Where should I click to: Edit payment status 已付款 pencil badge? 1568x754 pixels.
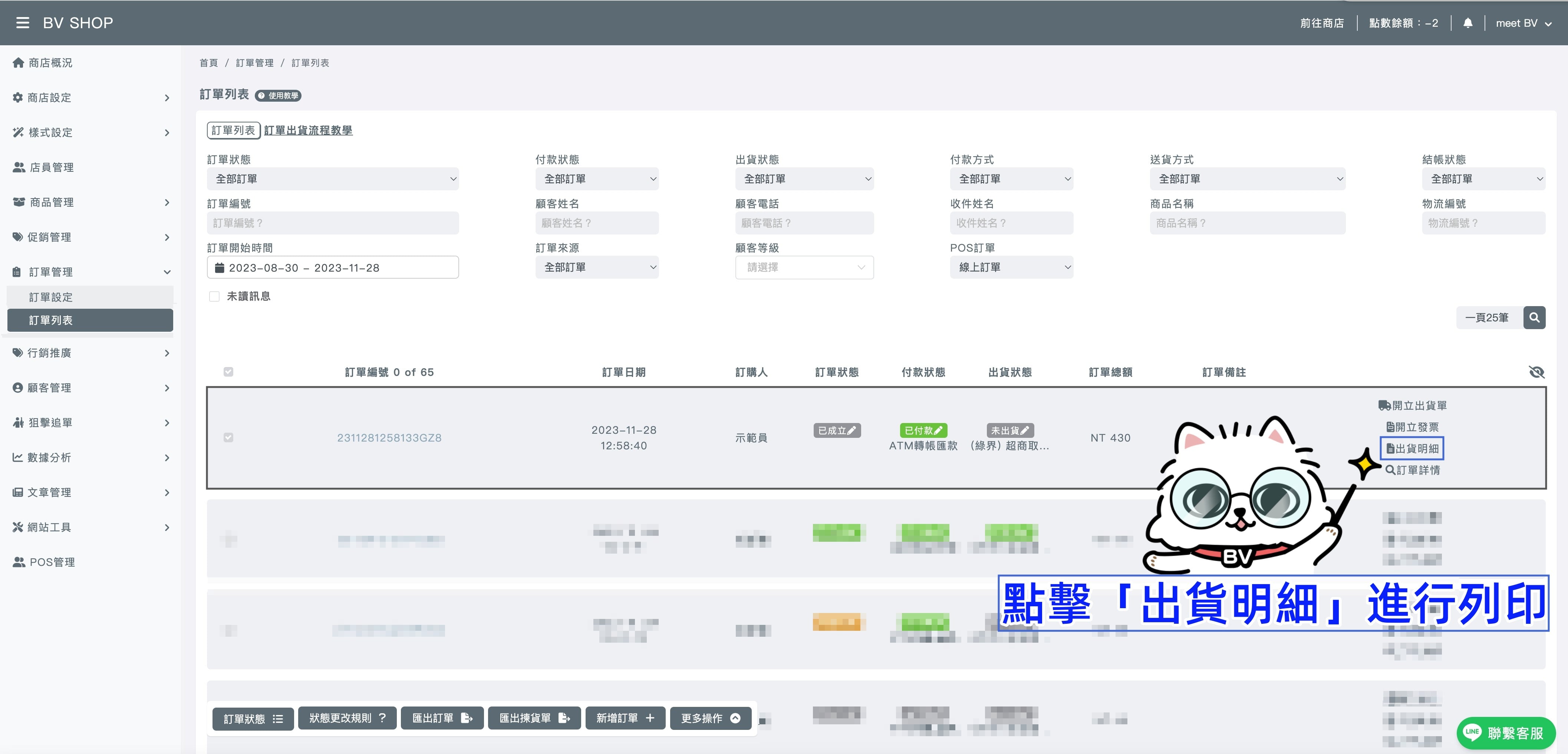point(923,430)
